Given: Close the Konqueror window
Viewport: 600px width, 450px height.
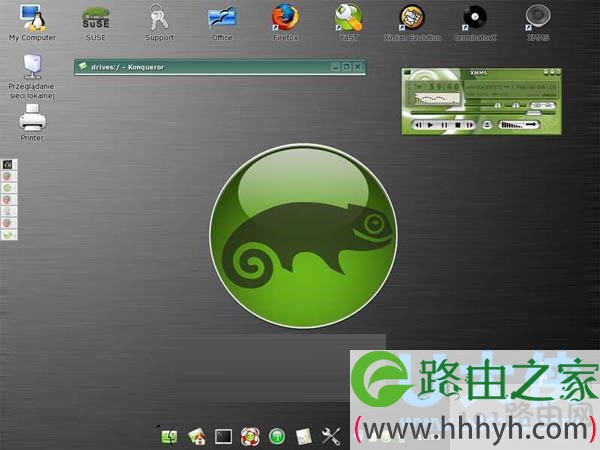Looking at the screenshot, I should click(357, 67).
